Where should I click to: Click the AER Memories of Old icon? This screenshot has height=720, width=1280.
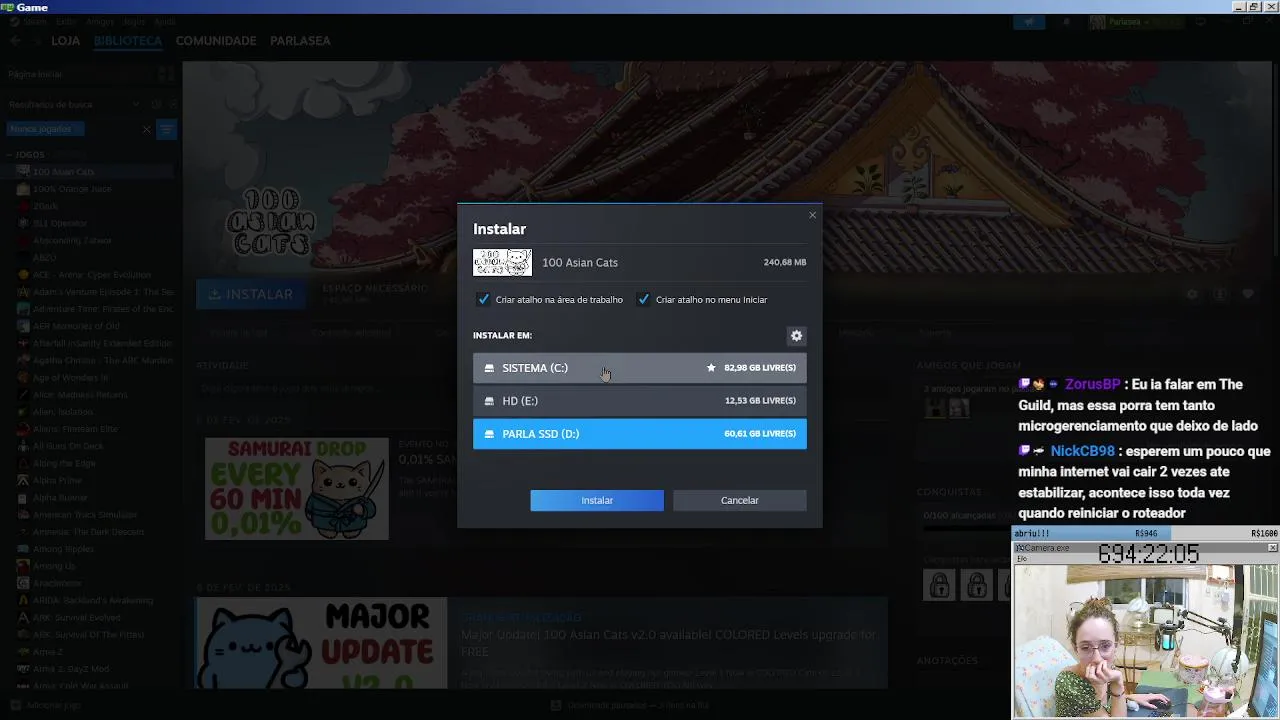coord(23,326)
